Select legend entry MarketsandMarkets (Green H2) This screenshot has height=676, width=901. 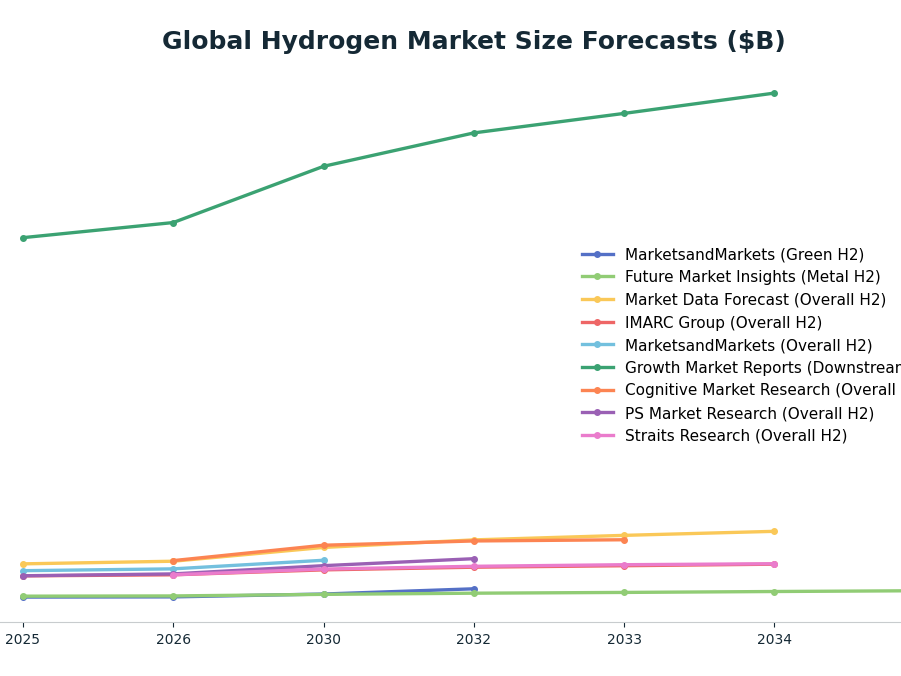pyautogui.click(x=744, y=255)
